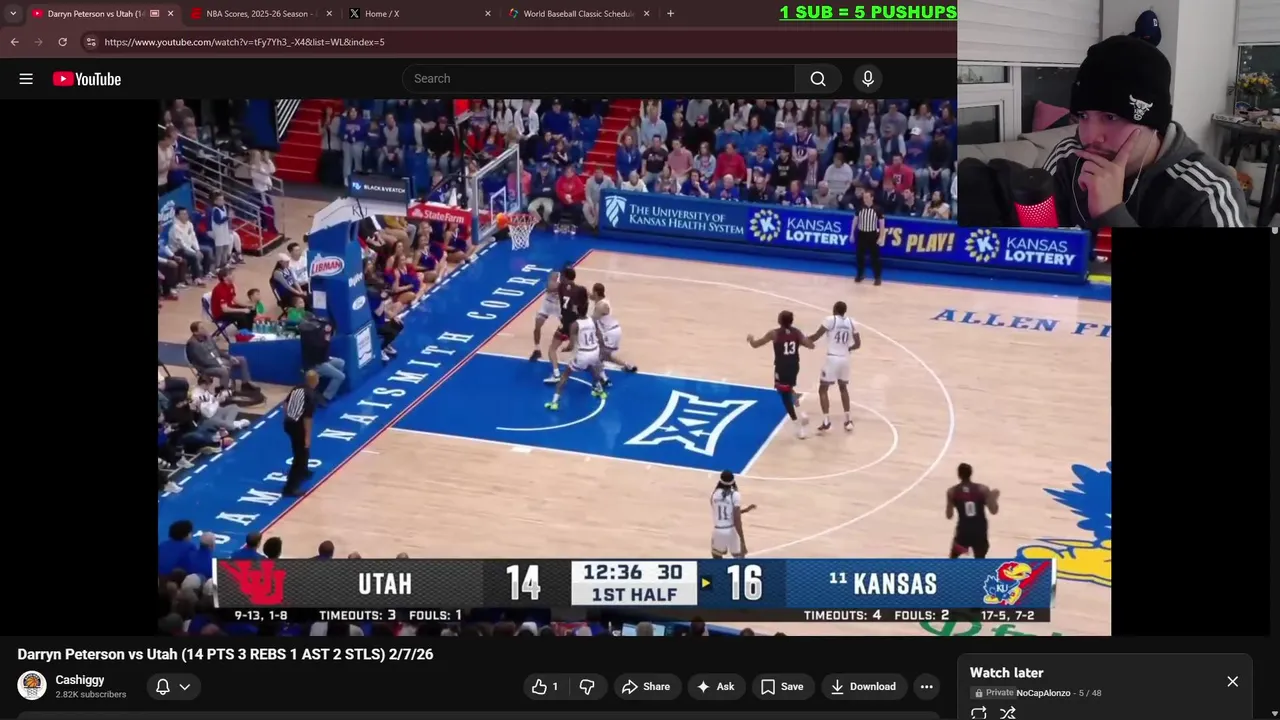Share the video

(x=646, y=687)
